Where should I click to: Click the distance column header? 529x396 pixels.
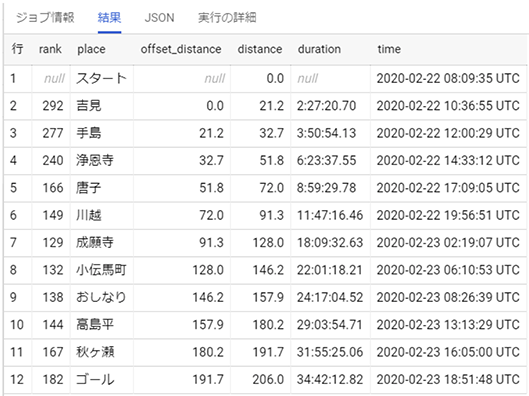point(259,49)
